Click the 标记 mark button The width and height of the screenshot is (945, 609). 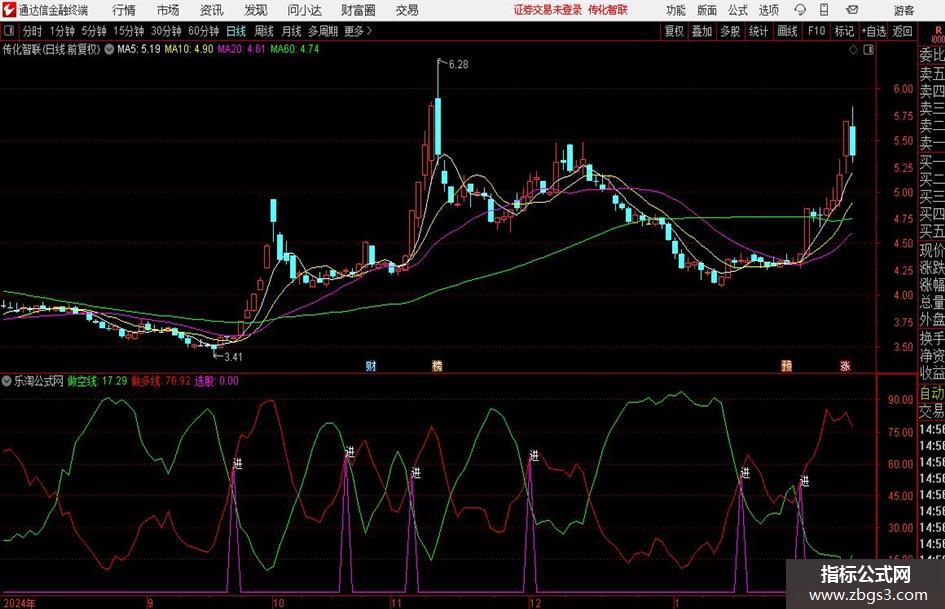844,31
